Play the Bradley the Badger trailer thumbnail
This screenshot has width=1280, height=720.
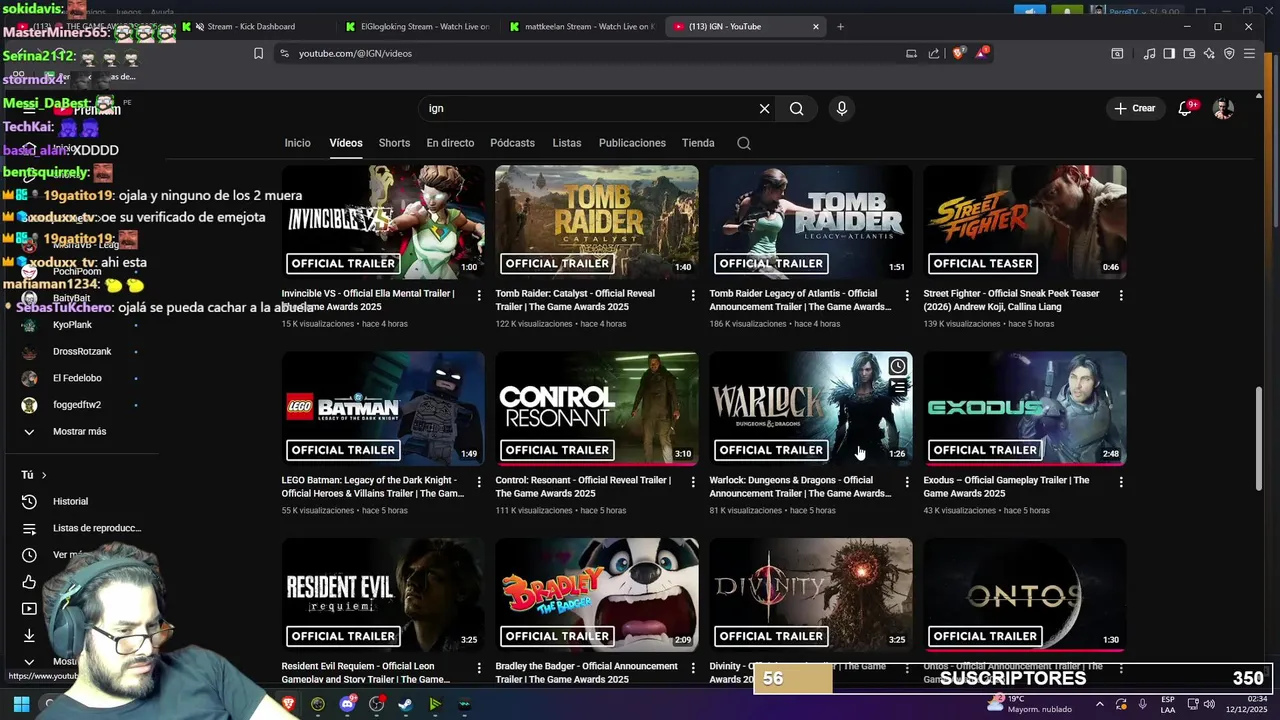pos(597,595)
